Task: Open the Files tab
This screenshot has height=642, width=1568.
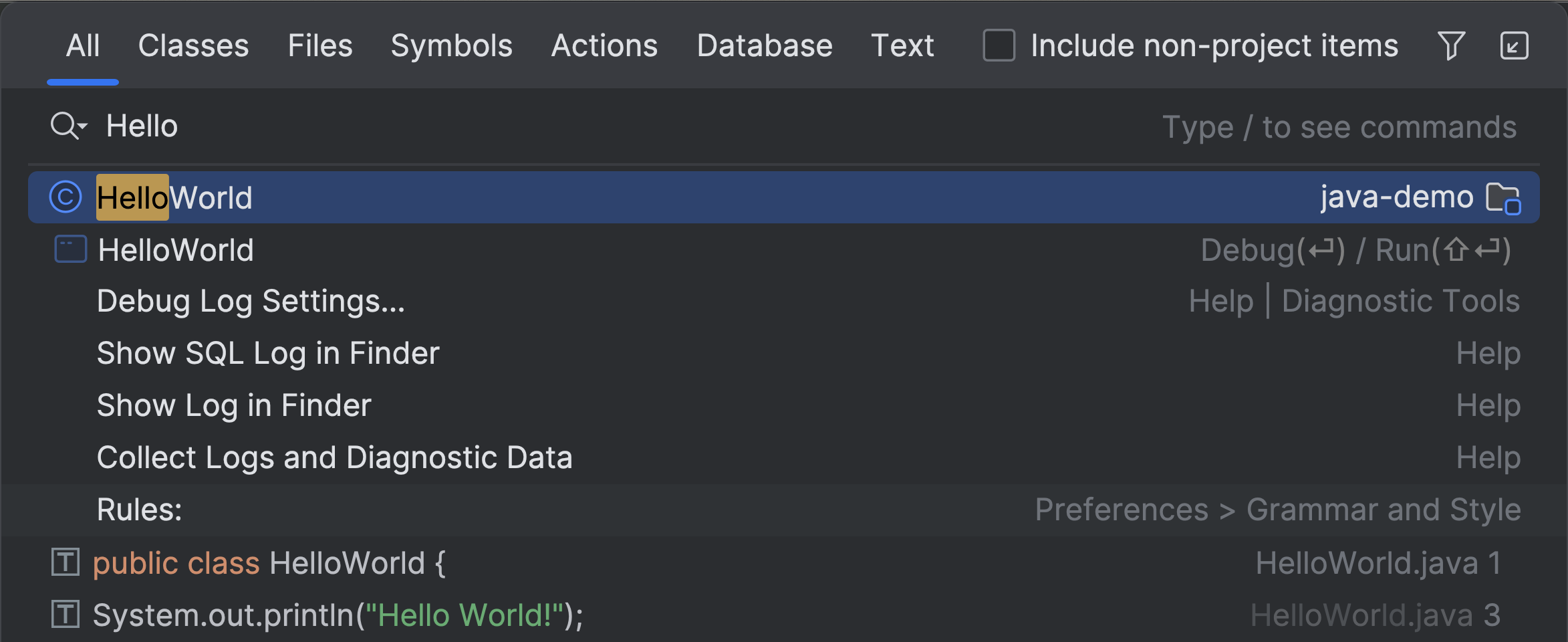Action: coord(319,46)
